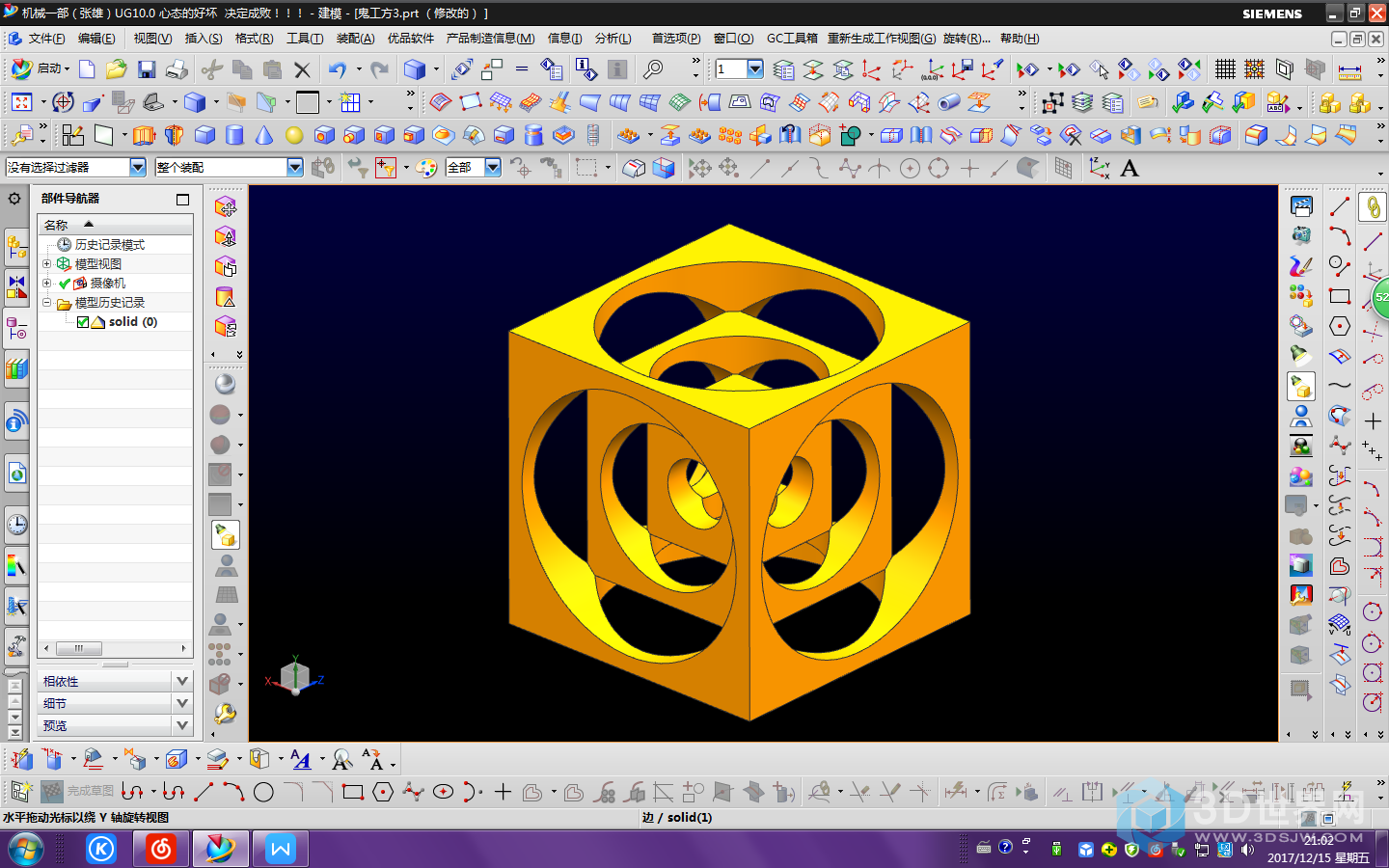Open the Web Browser sidebar tab
1389x868 pixels.
[x=16, y=474]
